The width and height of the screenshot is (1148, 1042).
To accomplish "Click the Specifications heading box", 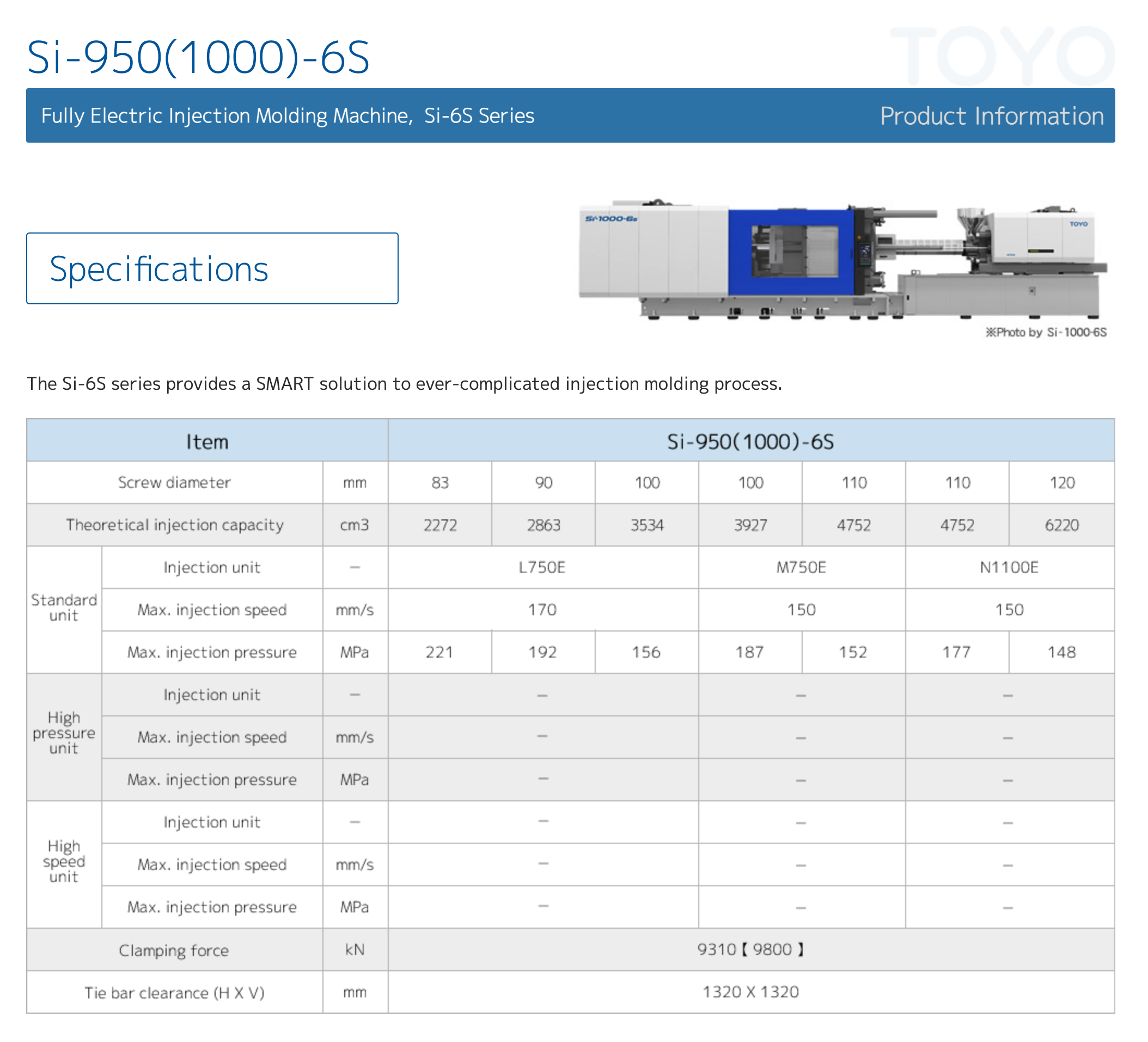I will tap(212, 268).
